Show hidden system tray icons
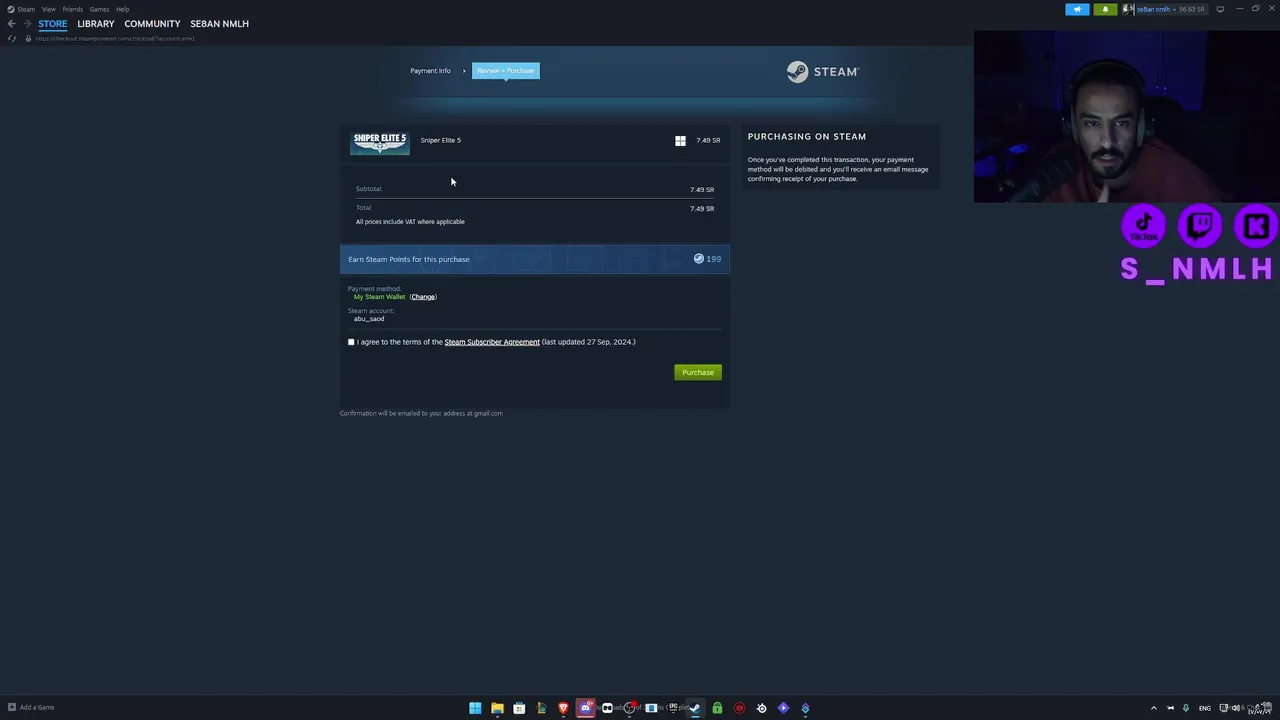 [1153, 708]
